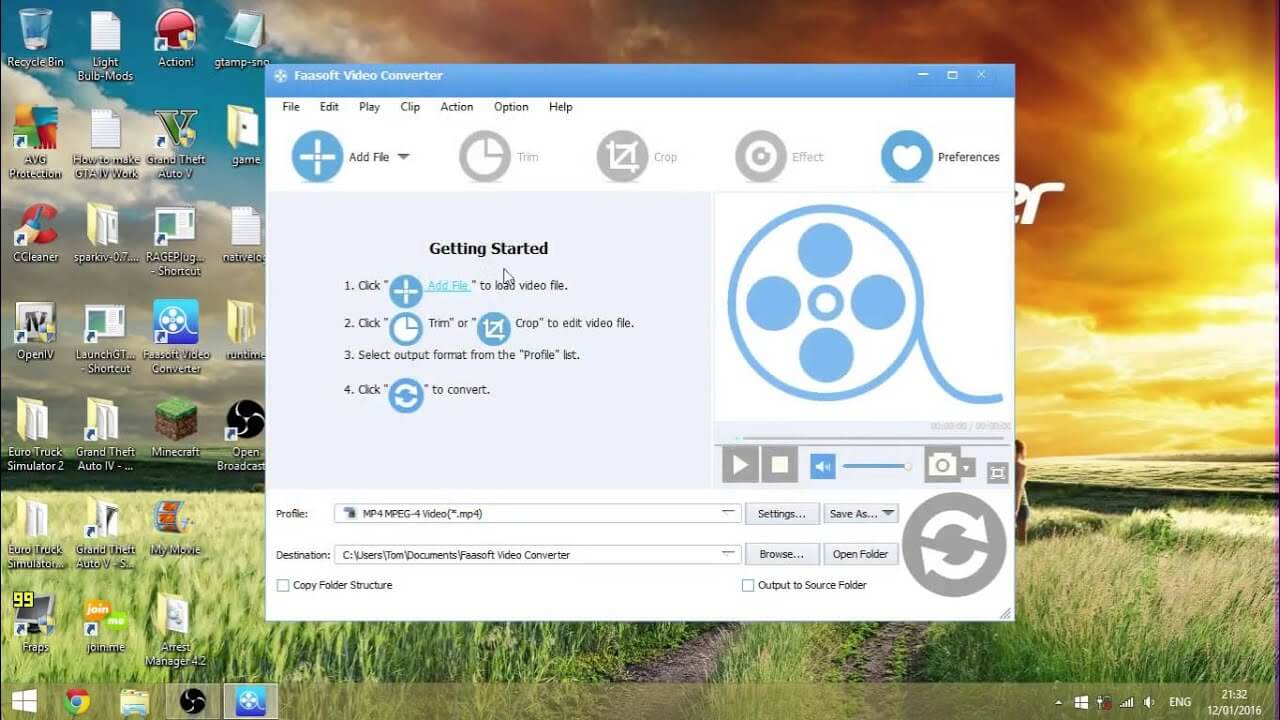Expand the snapshot options arrow

(967, 467)
